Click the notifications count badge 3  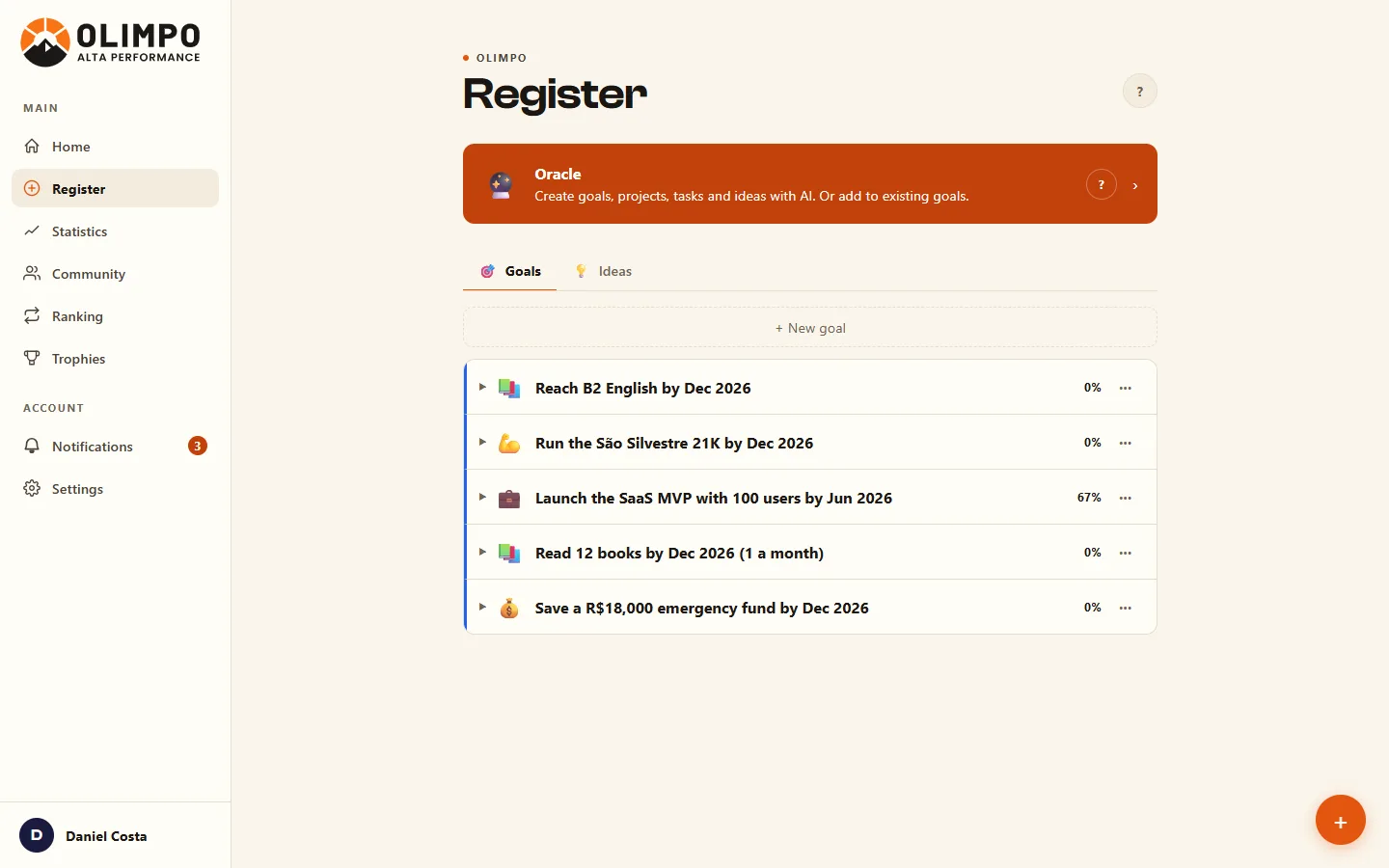[x=198, y=446]
